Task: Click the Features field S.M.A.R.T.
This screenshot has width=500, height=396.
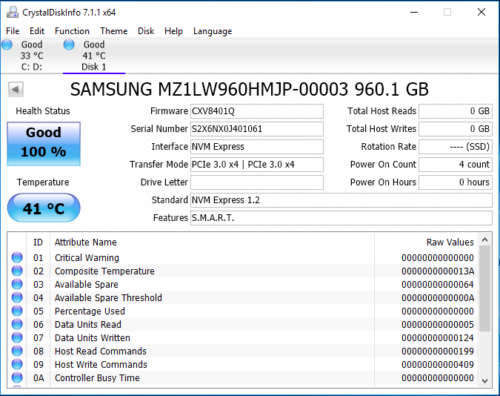Action: [341, 218]
